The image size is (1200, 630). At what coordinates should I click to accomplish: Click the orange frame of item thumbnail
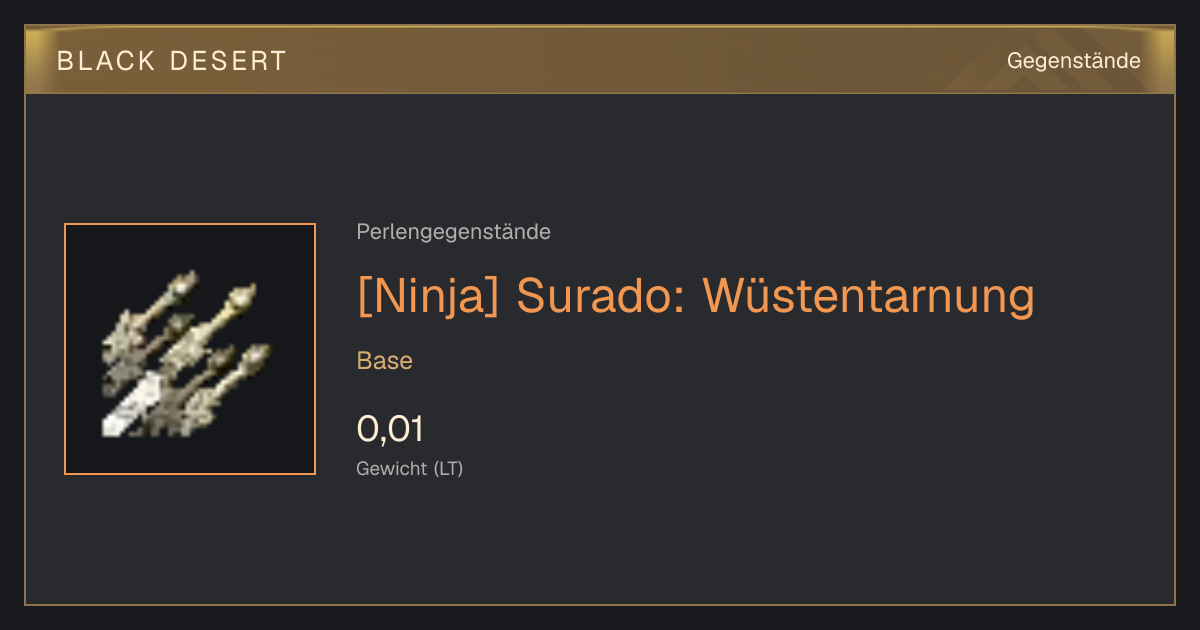190,224
